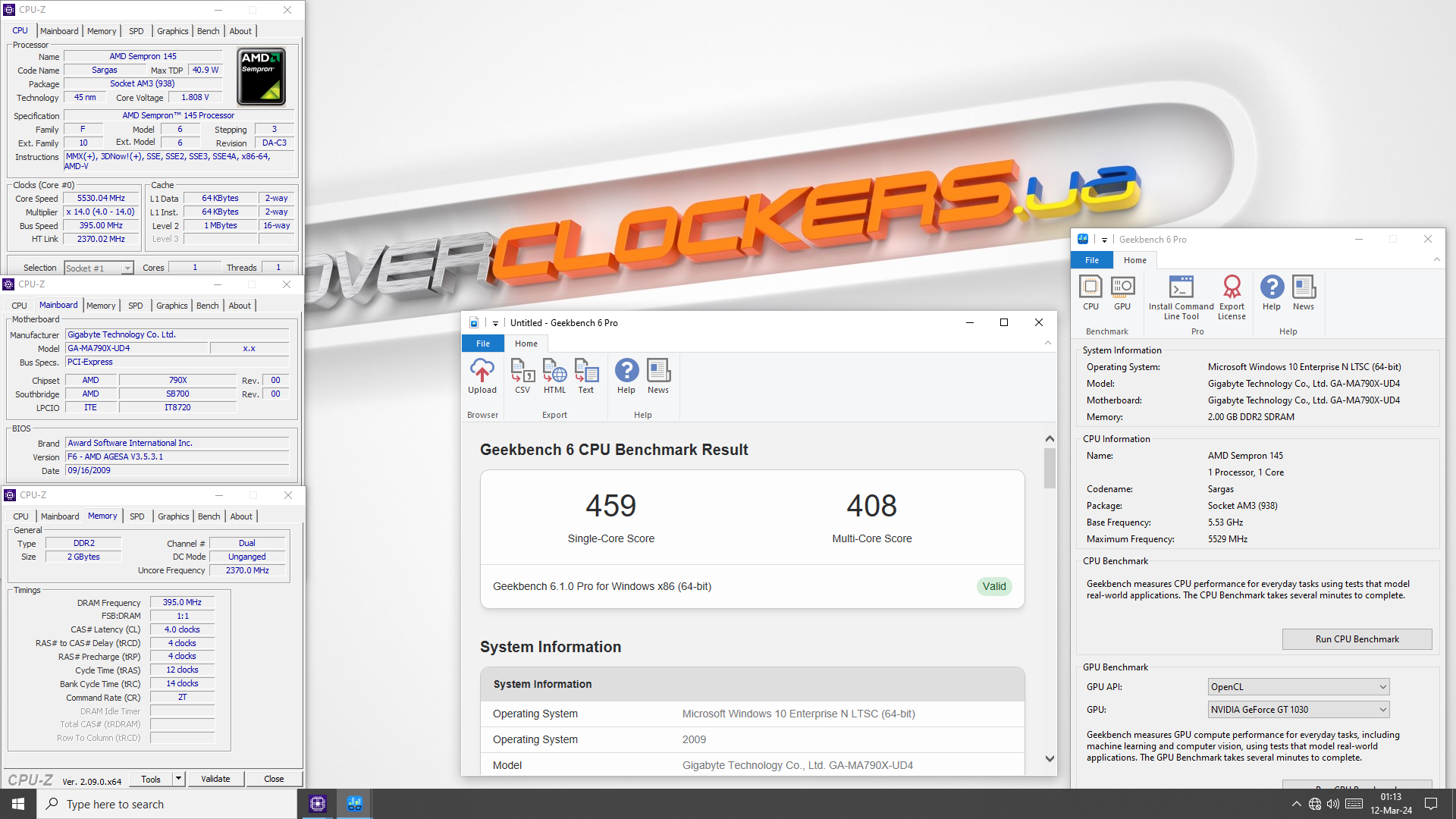Show hidden tray icons chevron
1456x819 pixels.
point(1296,804)
